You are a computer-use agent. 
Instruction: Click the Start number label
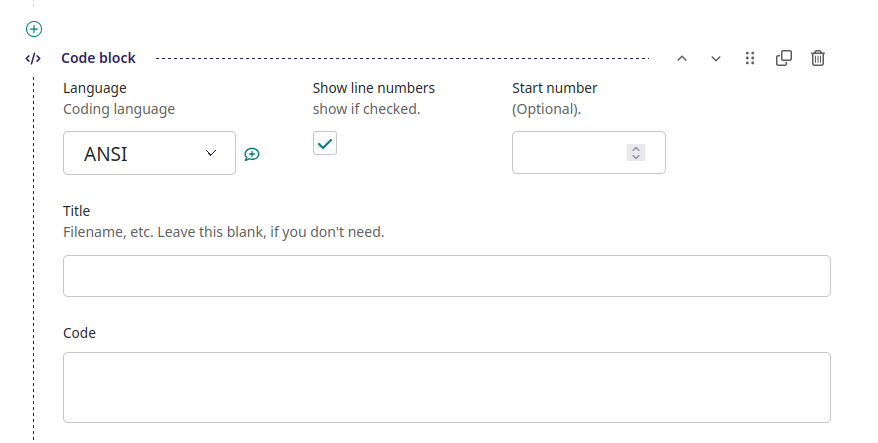point(554,88)
